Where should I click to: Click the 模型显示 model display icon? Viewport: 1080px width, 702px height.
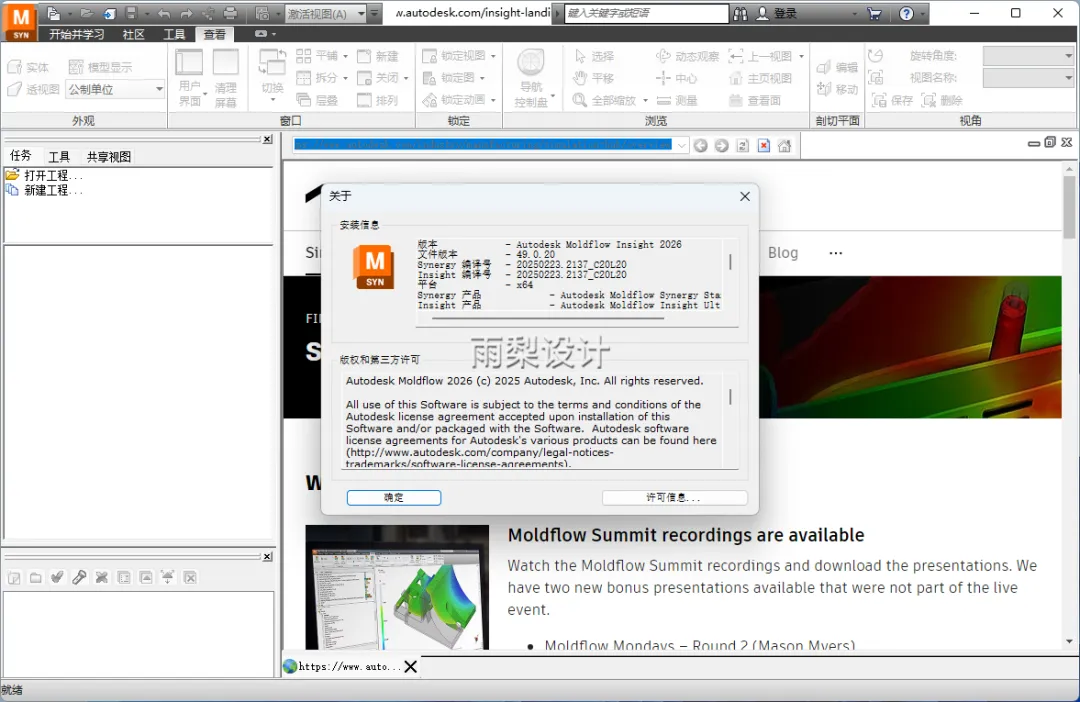(101, 67)
